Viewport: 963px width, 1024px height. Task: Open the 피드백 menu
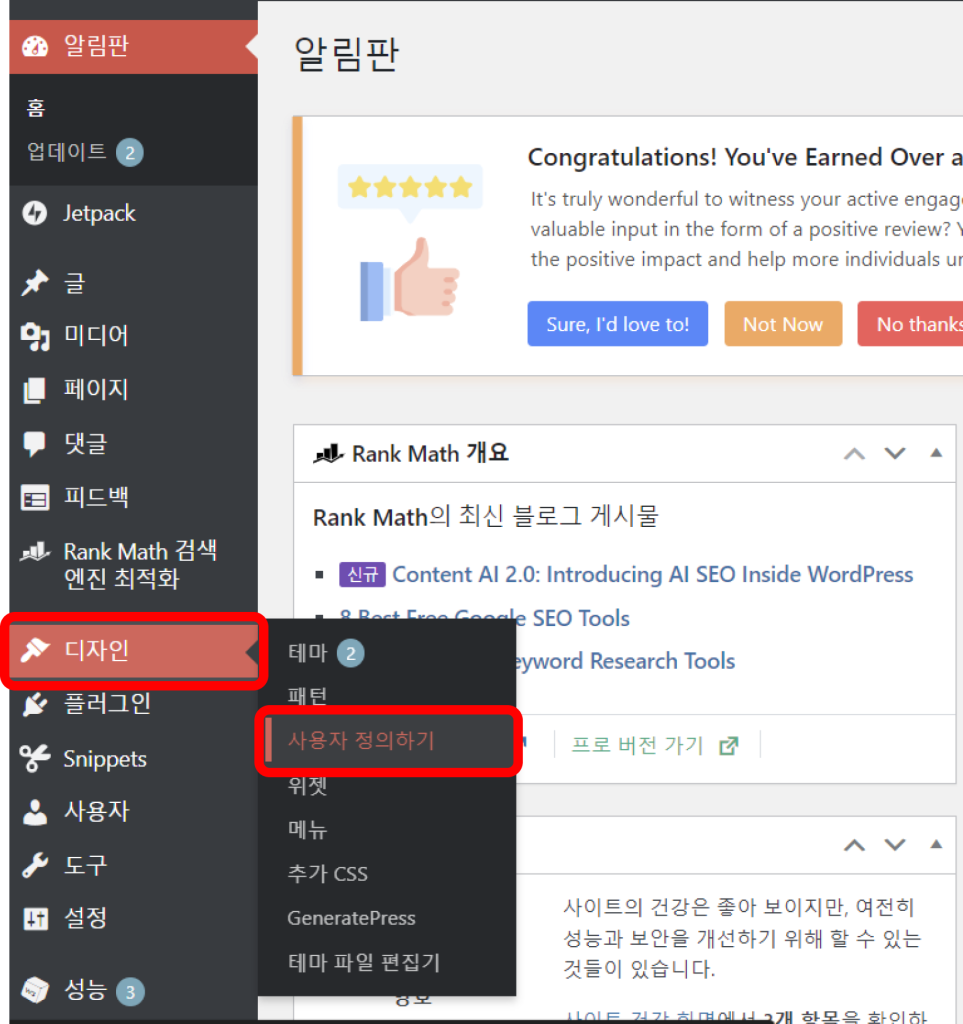point(133,498)
